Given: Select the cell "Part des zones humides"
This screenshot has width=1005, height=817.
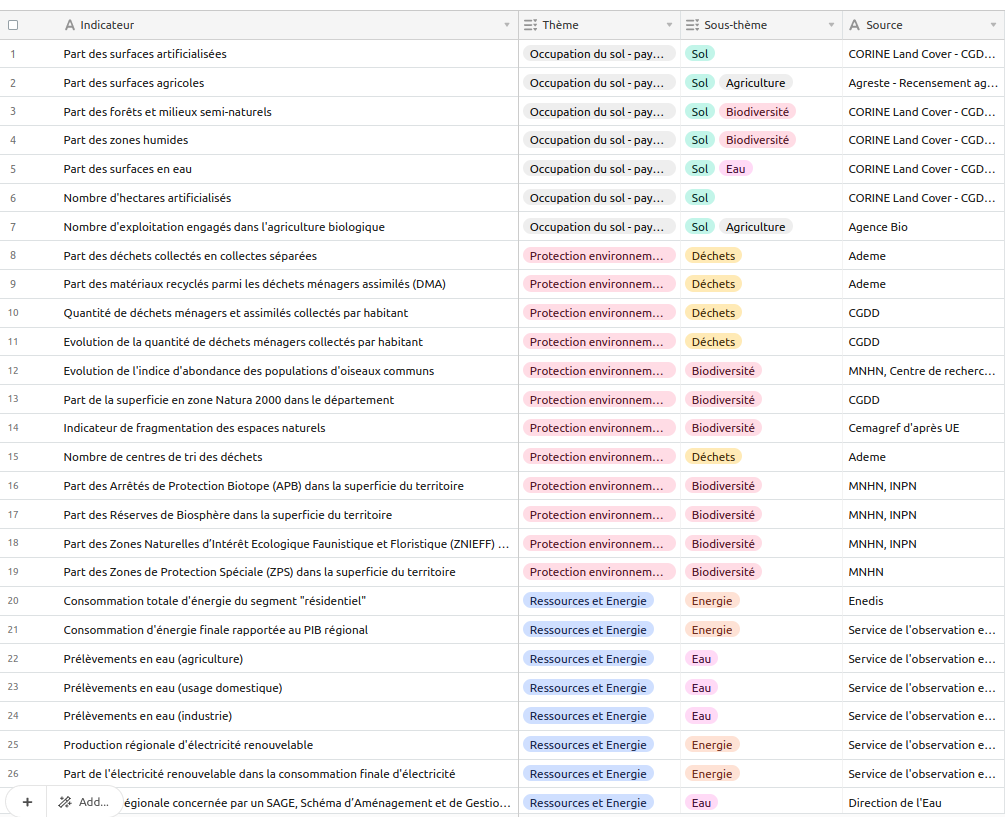Looking at the screenshot, I should coord(126,140).
